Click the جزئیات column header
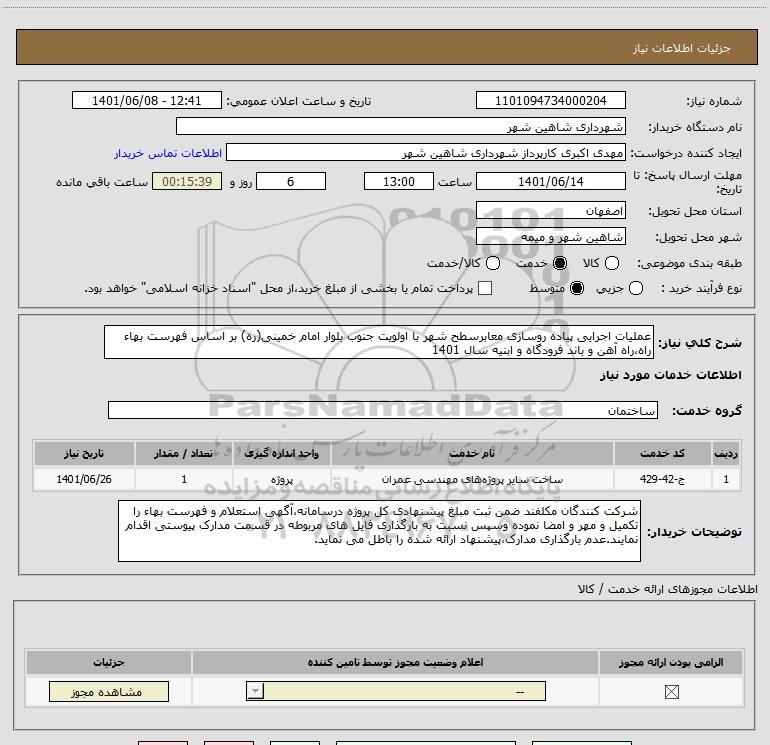Screen dimensions: 770x745 [x=109, y=662]
